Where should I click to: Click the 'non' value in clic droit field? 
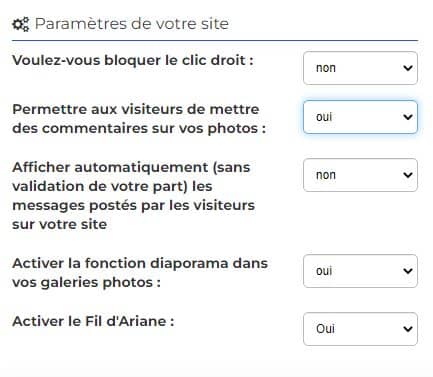(x=326, y=68)
